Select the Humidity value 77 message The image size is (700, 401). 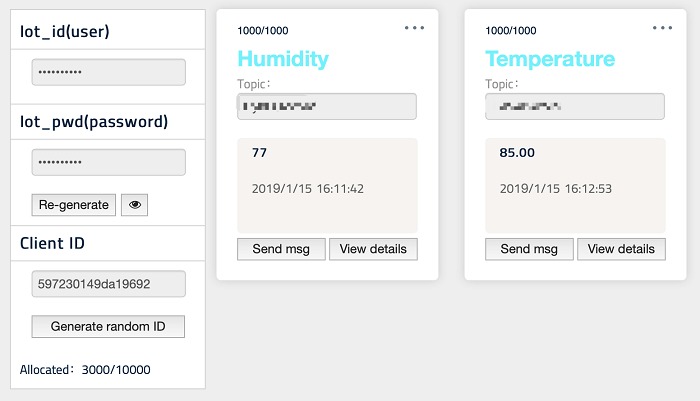tap(260, 153)
